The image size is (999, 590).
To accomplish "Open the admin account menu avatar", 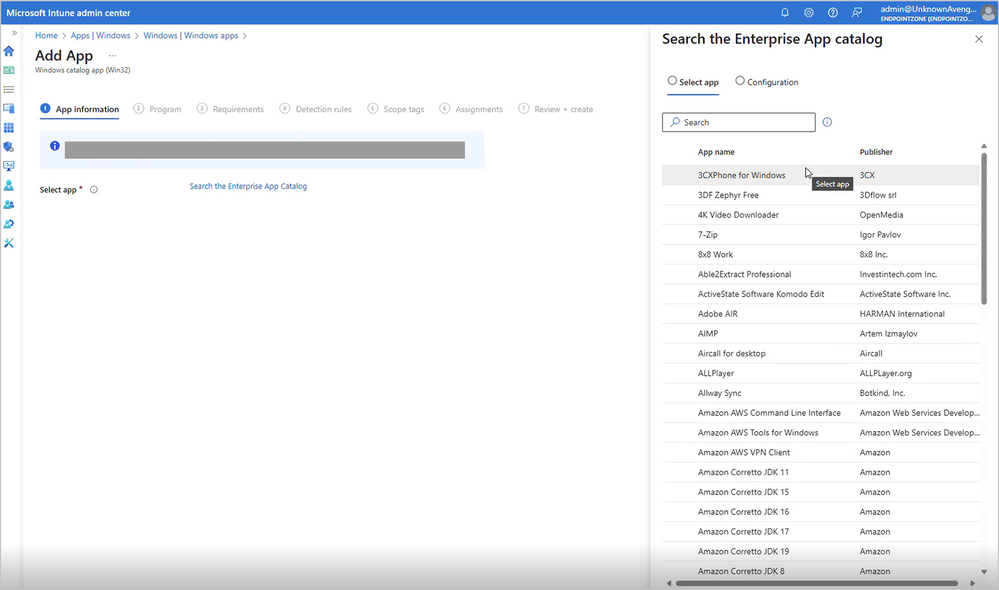I will point(986,12).
